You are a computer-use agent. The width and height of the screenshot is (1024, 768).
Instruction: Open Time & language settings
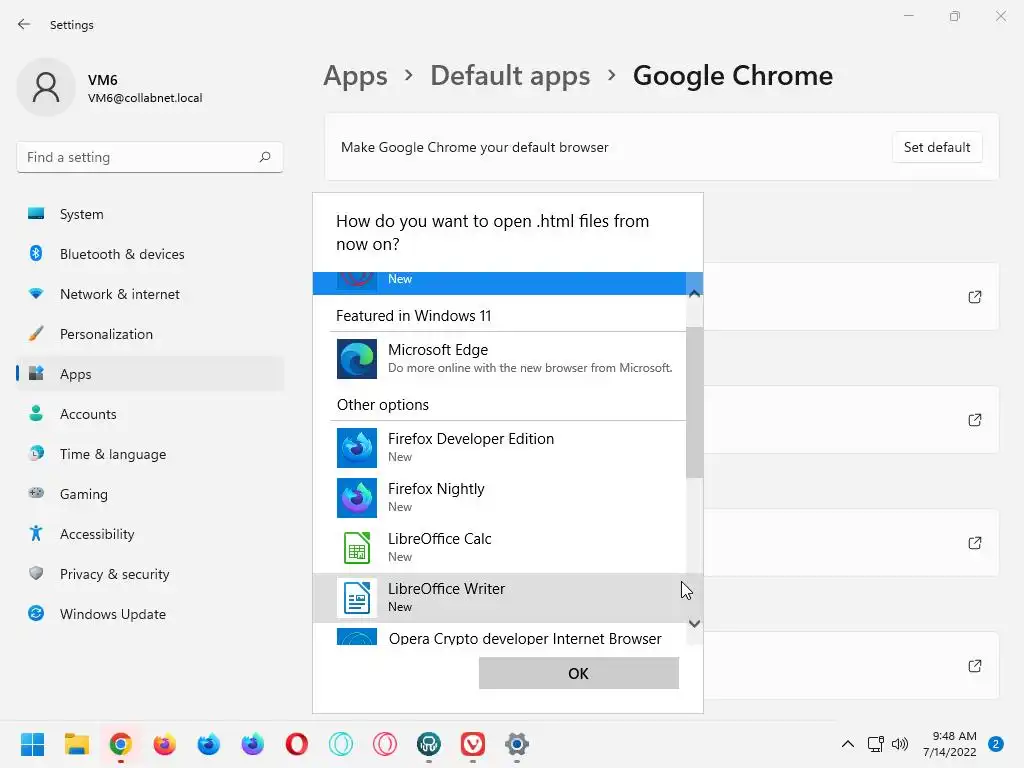pos(150,454)
